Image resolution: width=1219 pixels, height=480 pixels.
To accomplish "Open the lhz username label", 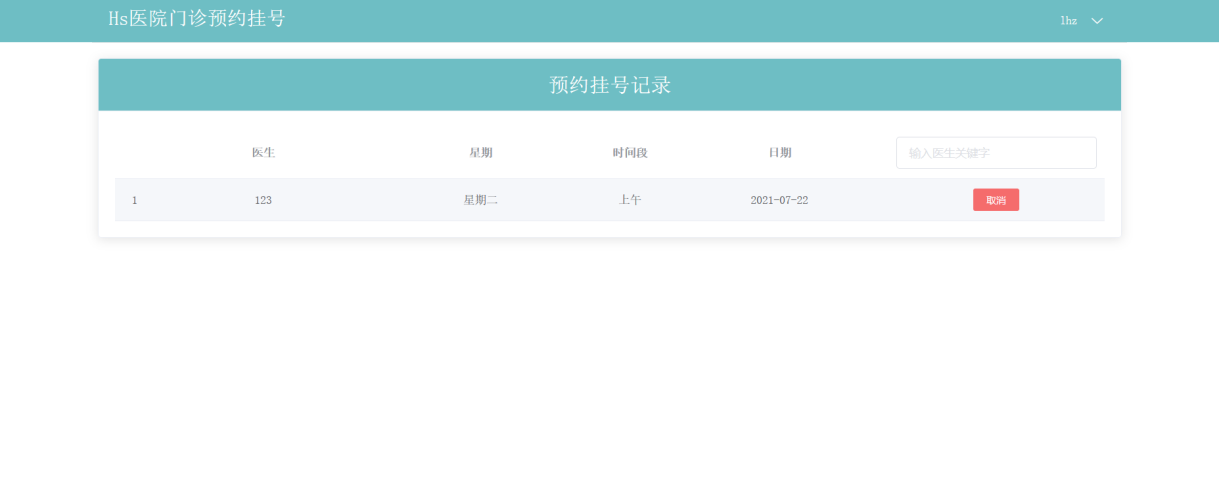I will pyautogui.click(x=1068, y=21).
